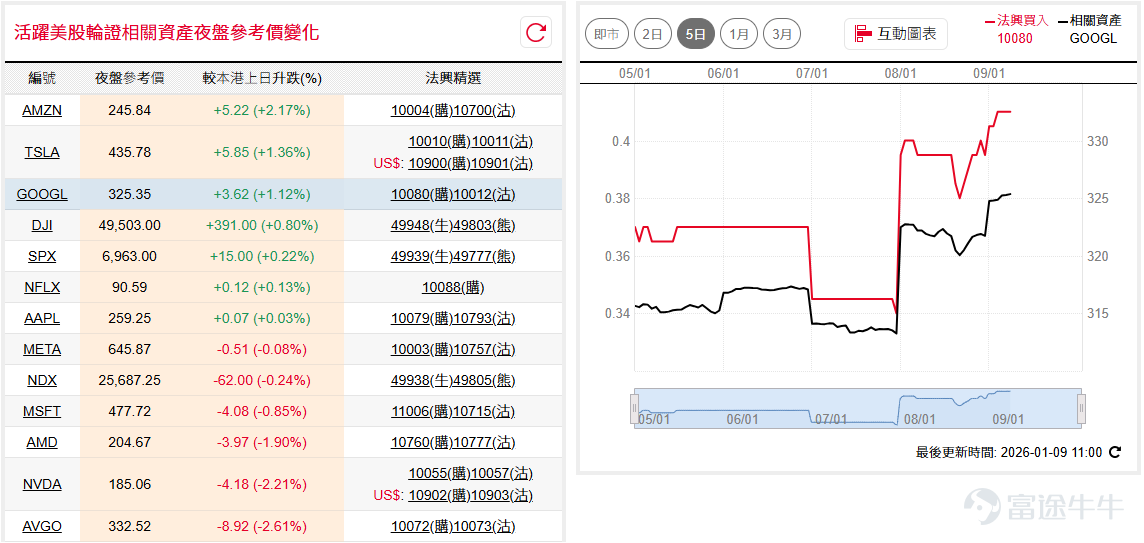Image resolution: width=1144 pixels, height=543 pixels.
Task: Open warrant 10777(沽) for AMD
Action: tap(484, 442)
